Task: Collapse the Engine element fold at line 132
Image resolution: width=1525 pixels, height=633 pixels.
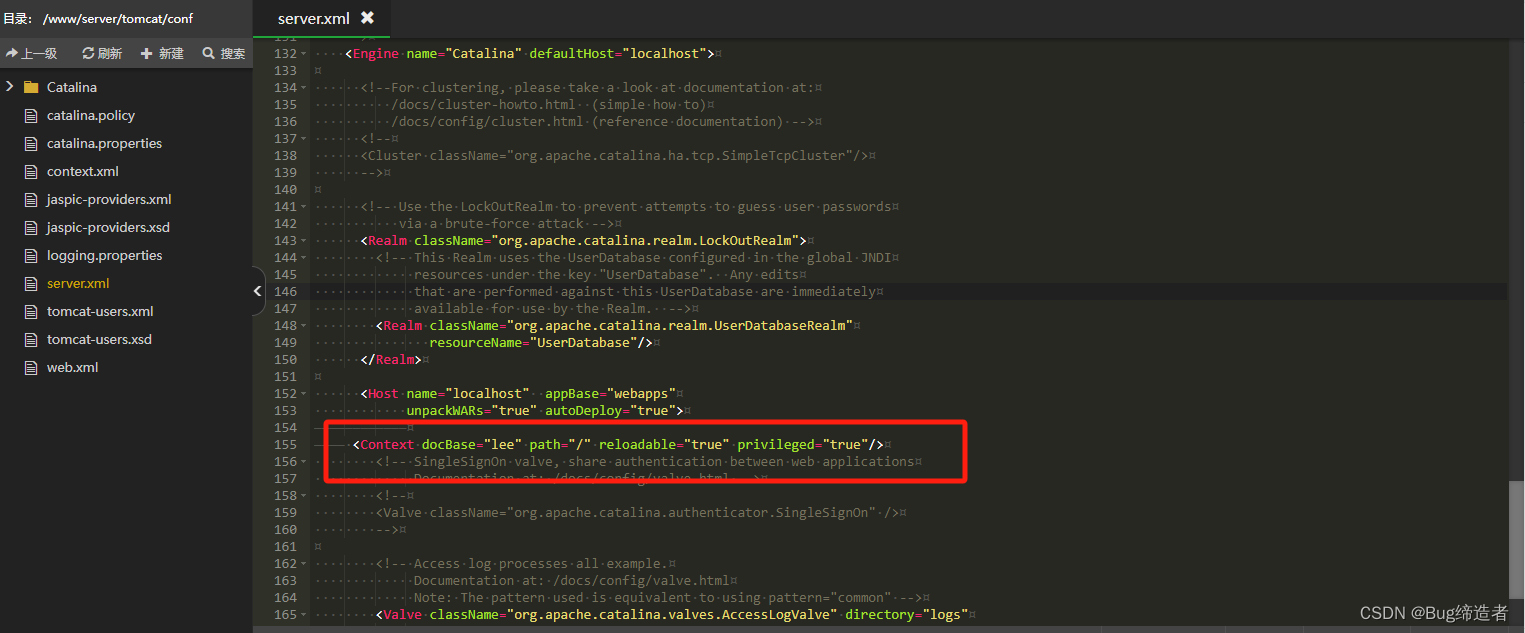Action: (x=303, y=53)
